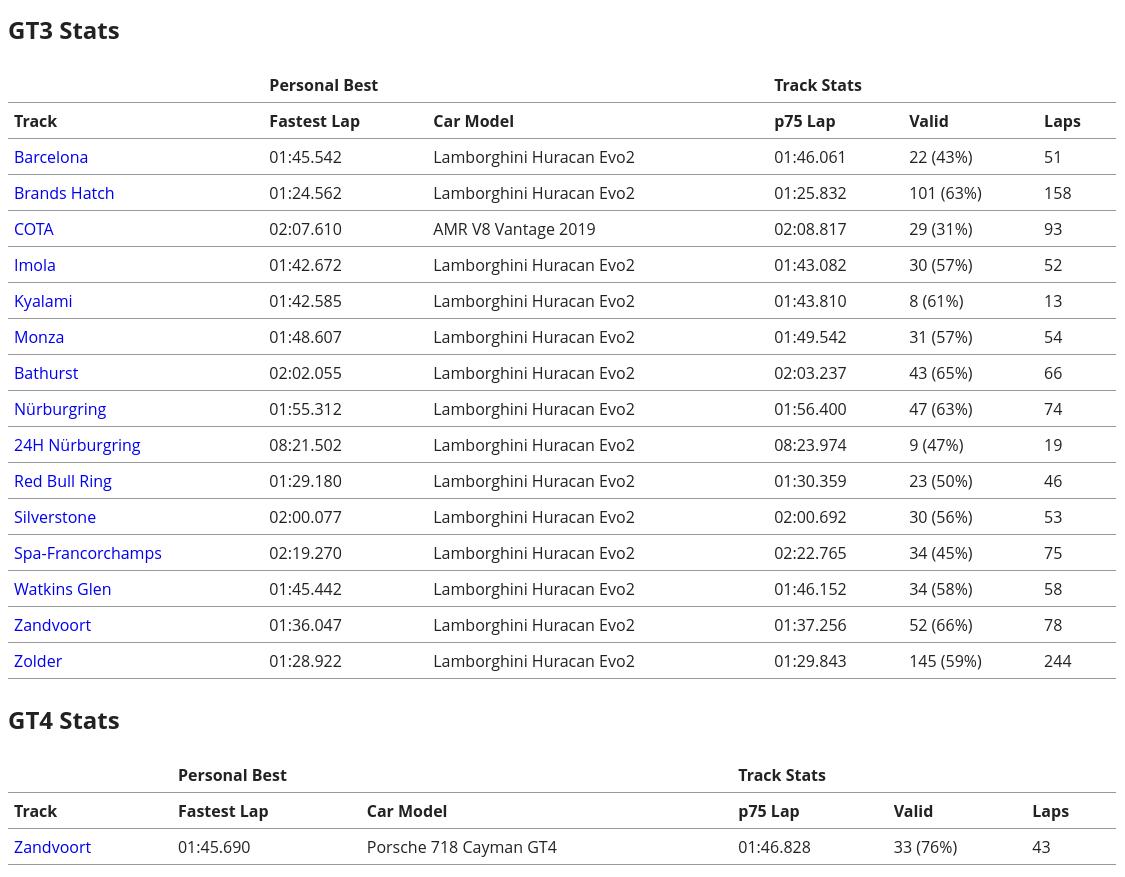
Task: Open the Barcelona track link
Action: [51, 157]
